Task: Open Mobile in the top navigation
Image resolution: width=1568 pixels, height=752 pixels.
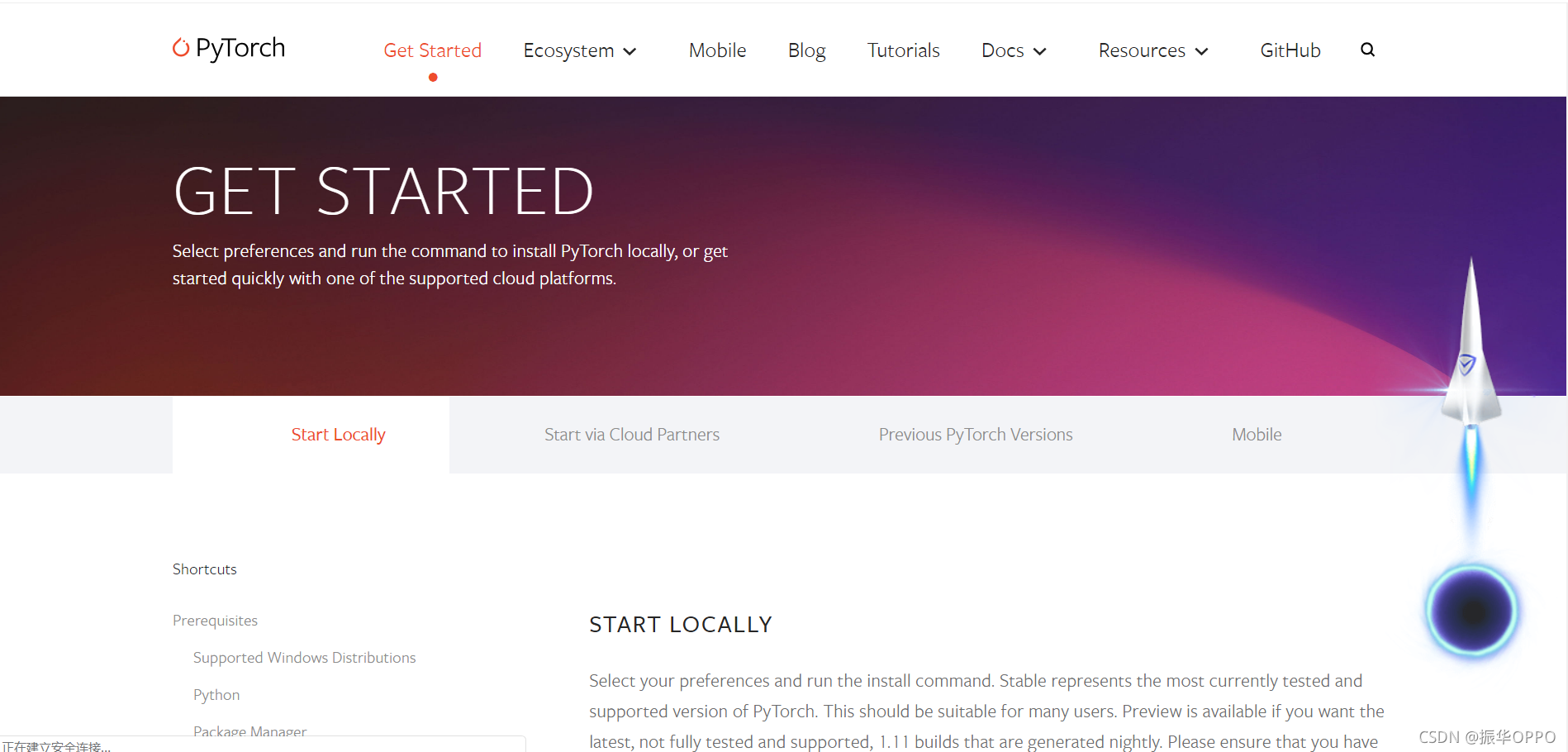Action: pyautogui.click(x=717, y=50)
